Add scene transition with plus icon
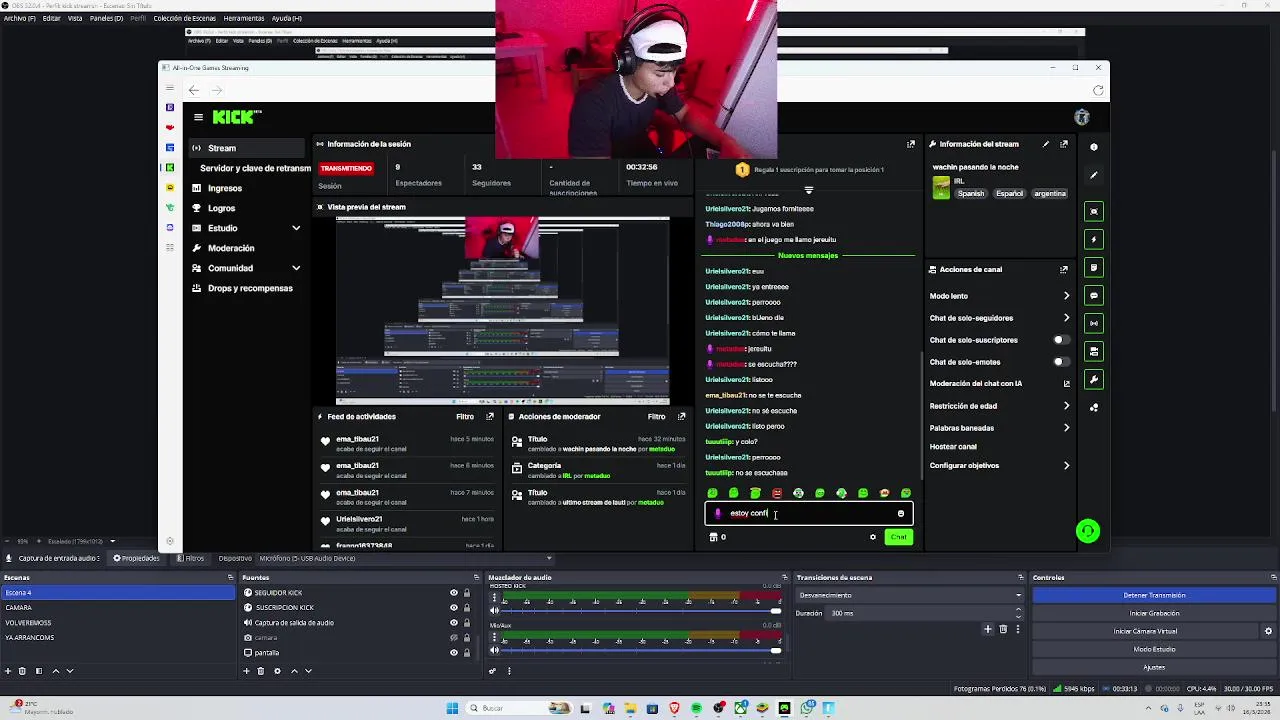Viewport: 1280px width, 720px height. coord(988,629)
